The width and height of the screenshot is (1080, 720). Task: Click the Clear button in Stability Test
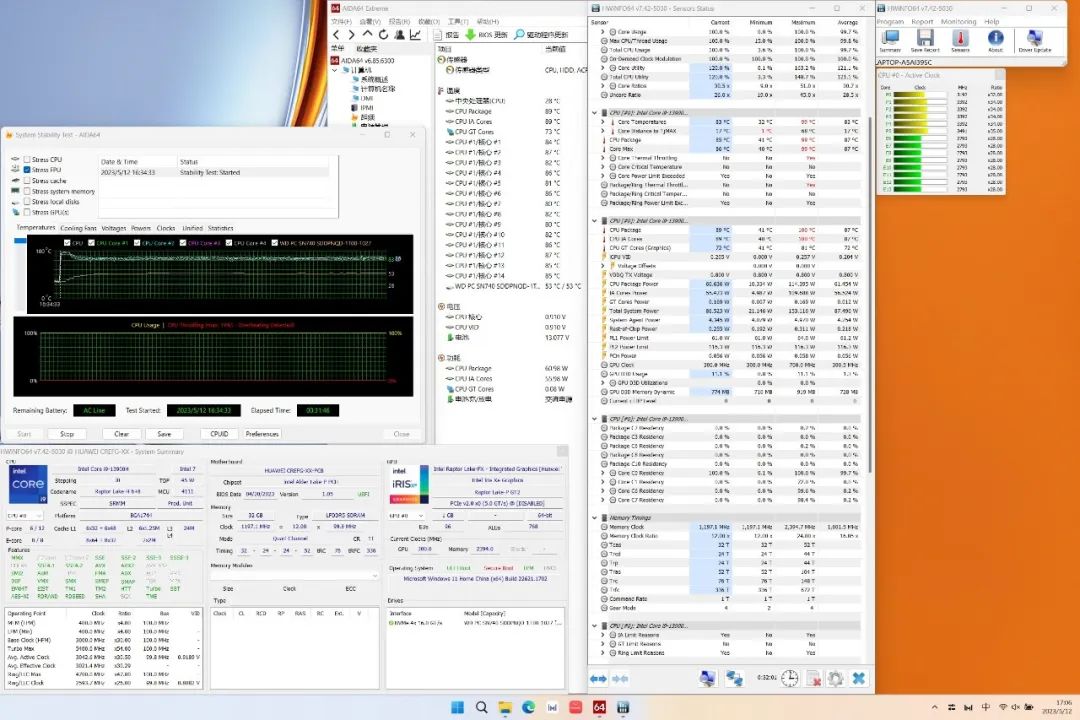coord(122,434)
